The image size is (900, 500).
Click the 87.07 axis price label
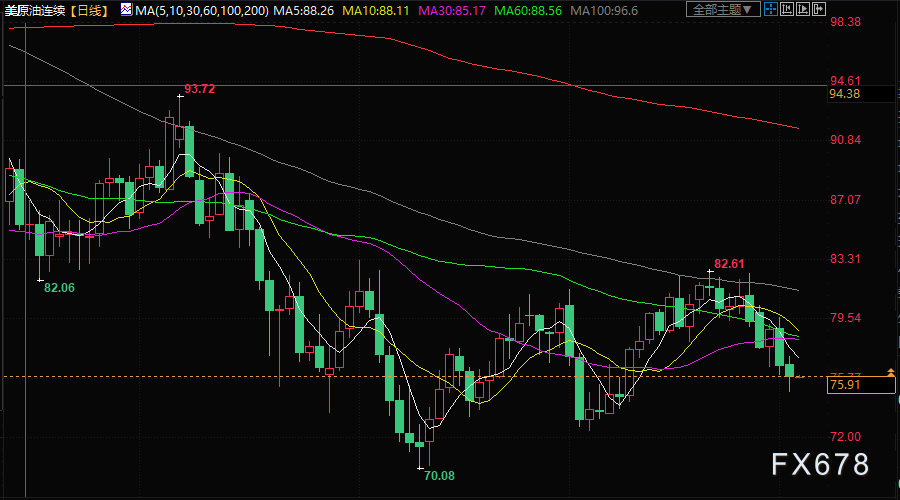[845, 200]
